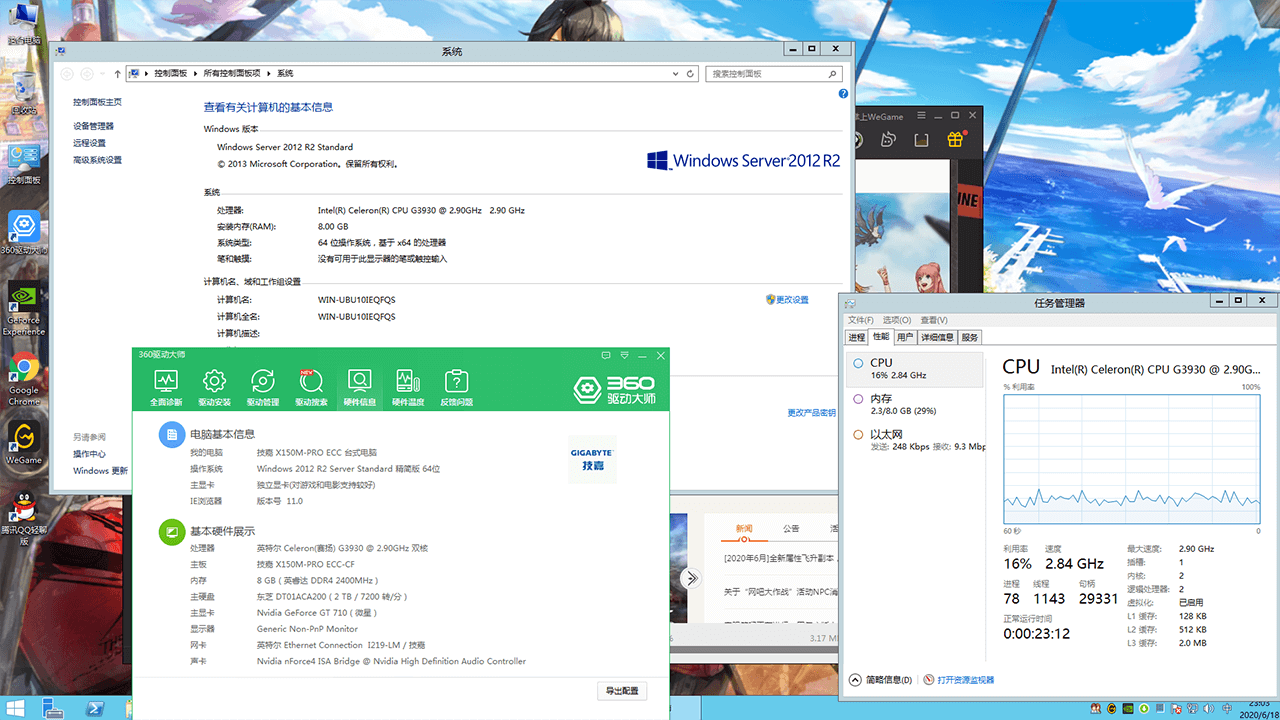Switch to 新闻 tab in game launcher
1280x720 pixels.
[x=743, y=528]
